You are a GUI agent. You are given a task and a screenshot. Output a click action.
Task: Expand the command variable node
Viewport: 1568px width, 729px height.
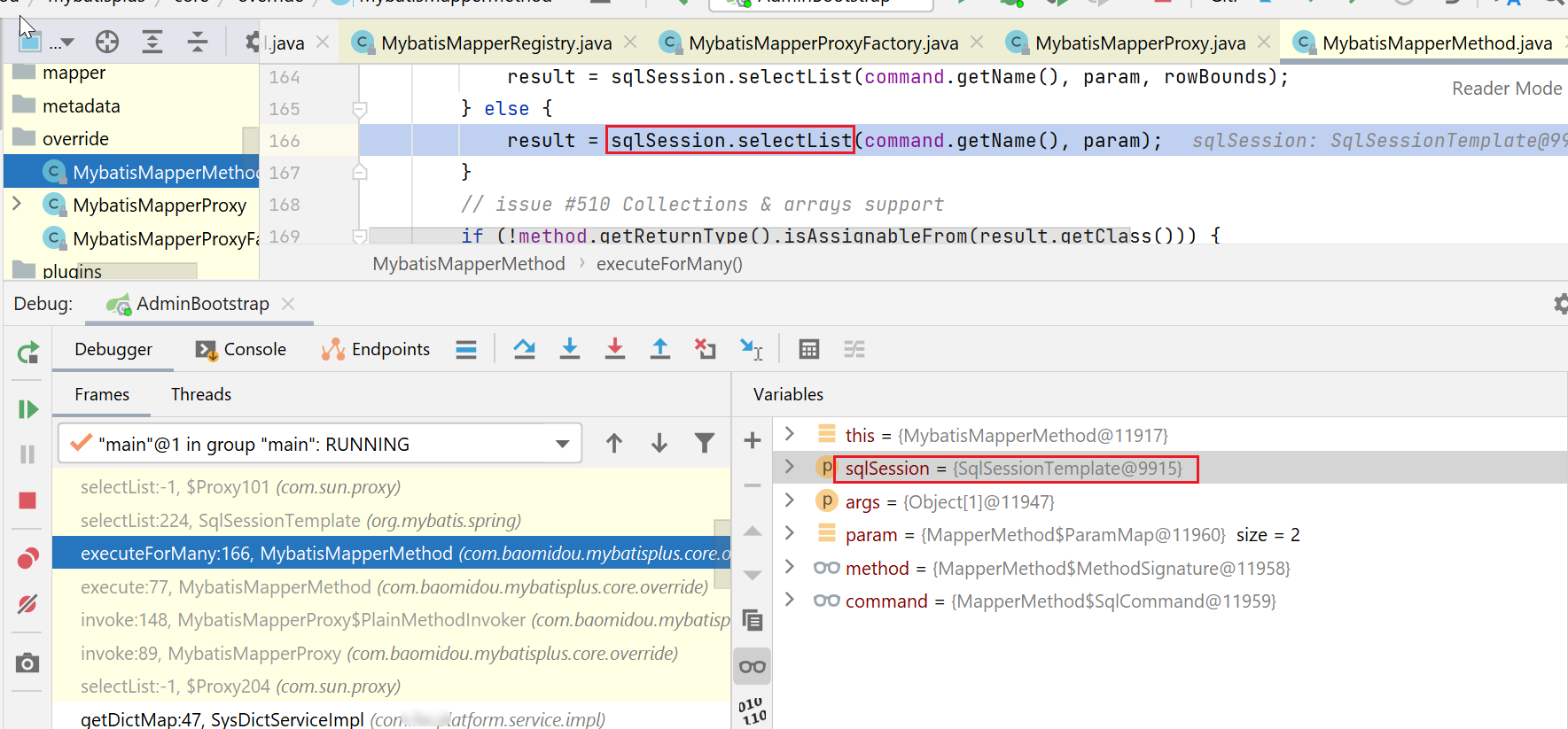[x=790, y=600]
